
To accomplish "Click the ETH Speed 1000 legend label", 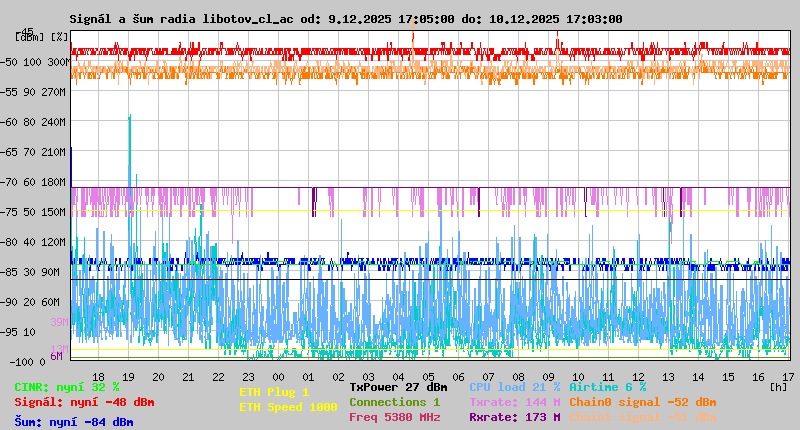I will [288, 407].
